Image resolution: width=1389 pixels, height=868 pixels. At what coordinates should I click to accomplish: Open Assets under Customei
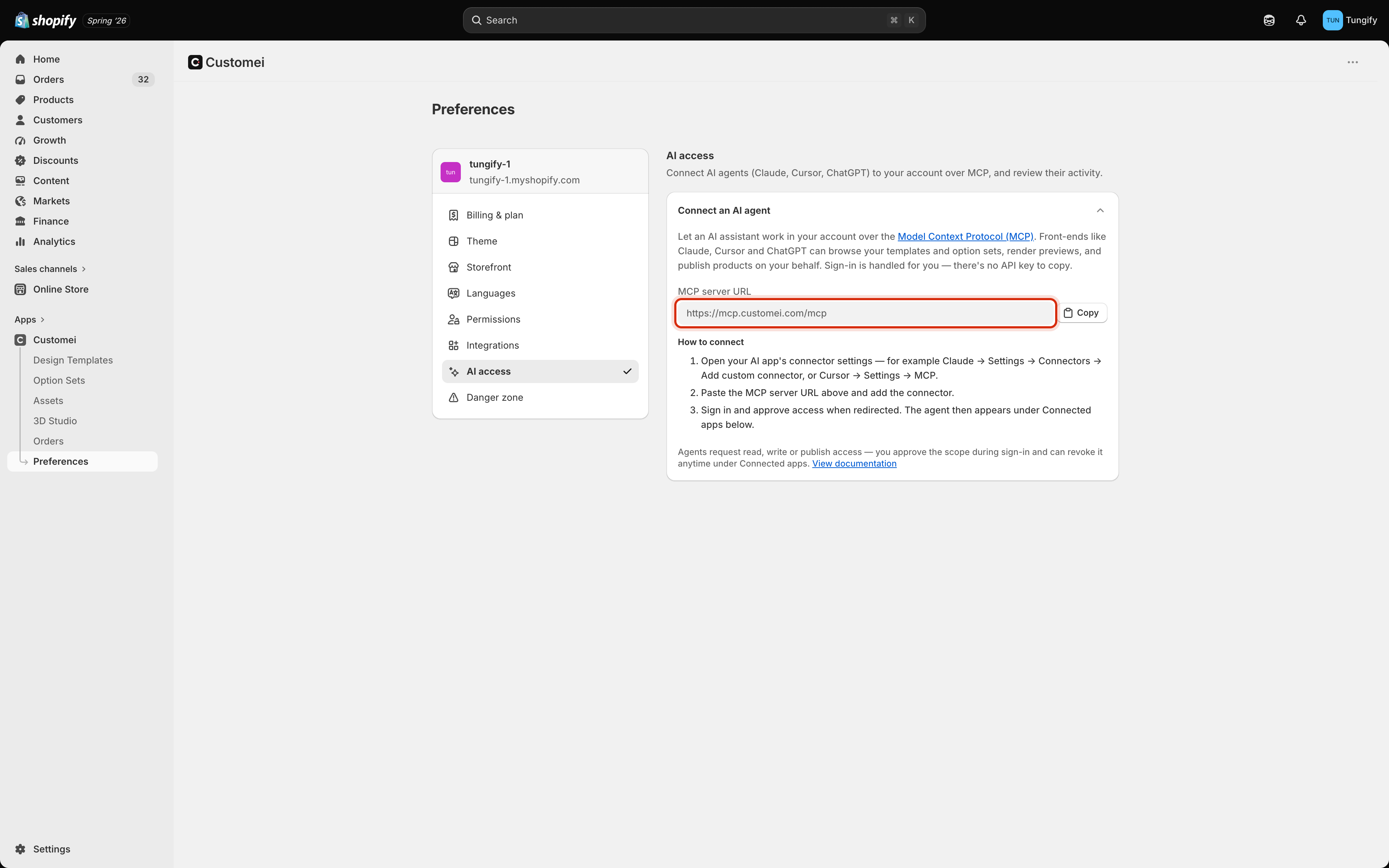click(x=48, y=401)
